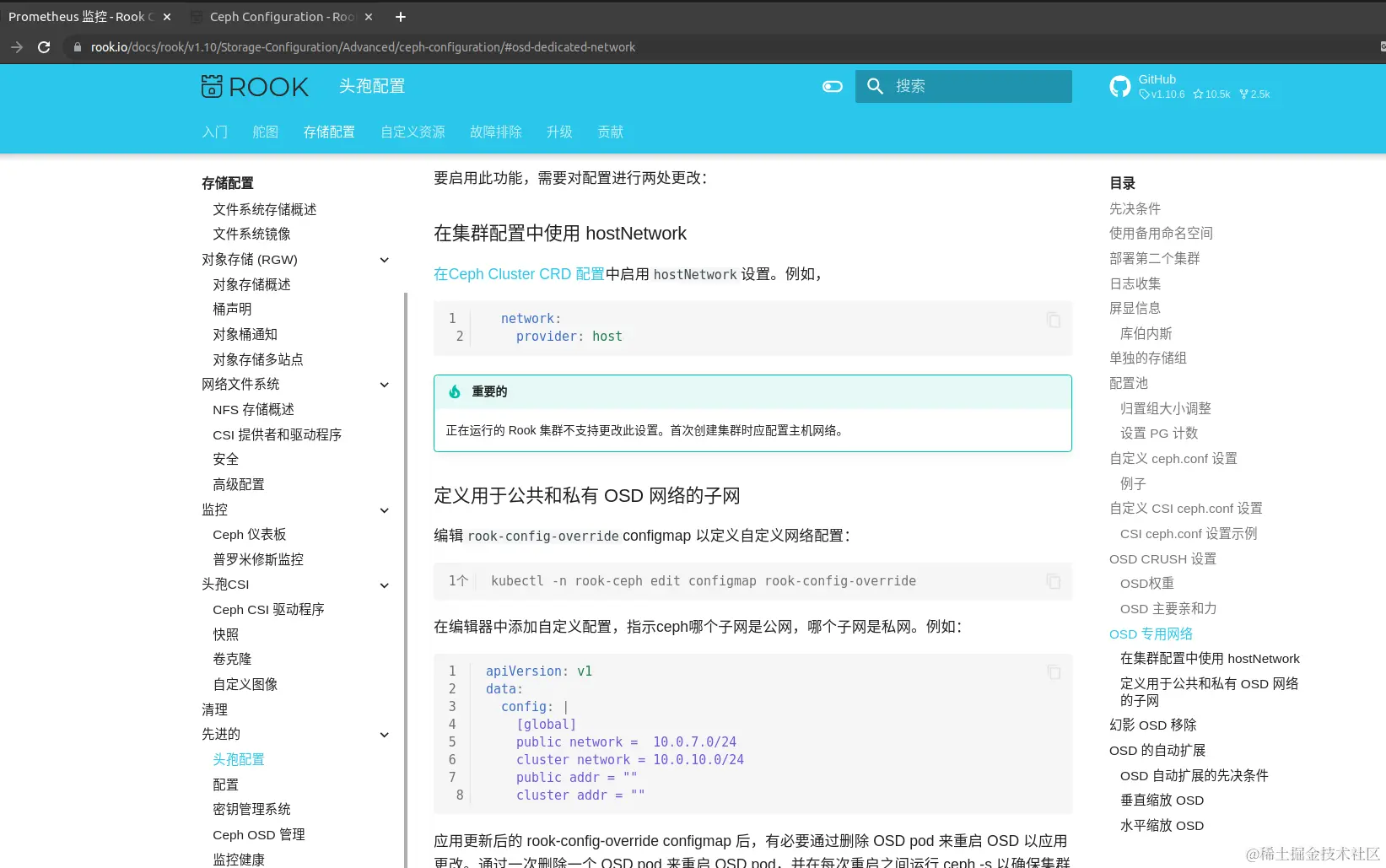Open the Ceph Cluster CRD 配置 link
The height and width of the screenshot is (868, 1386).
518,274
